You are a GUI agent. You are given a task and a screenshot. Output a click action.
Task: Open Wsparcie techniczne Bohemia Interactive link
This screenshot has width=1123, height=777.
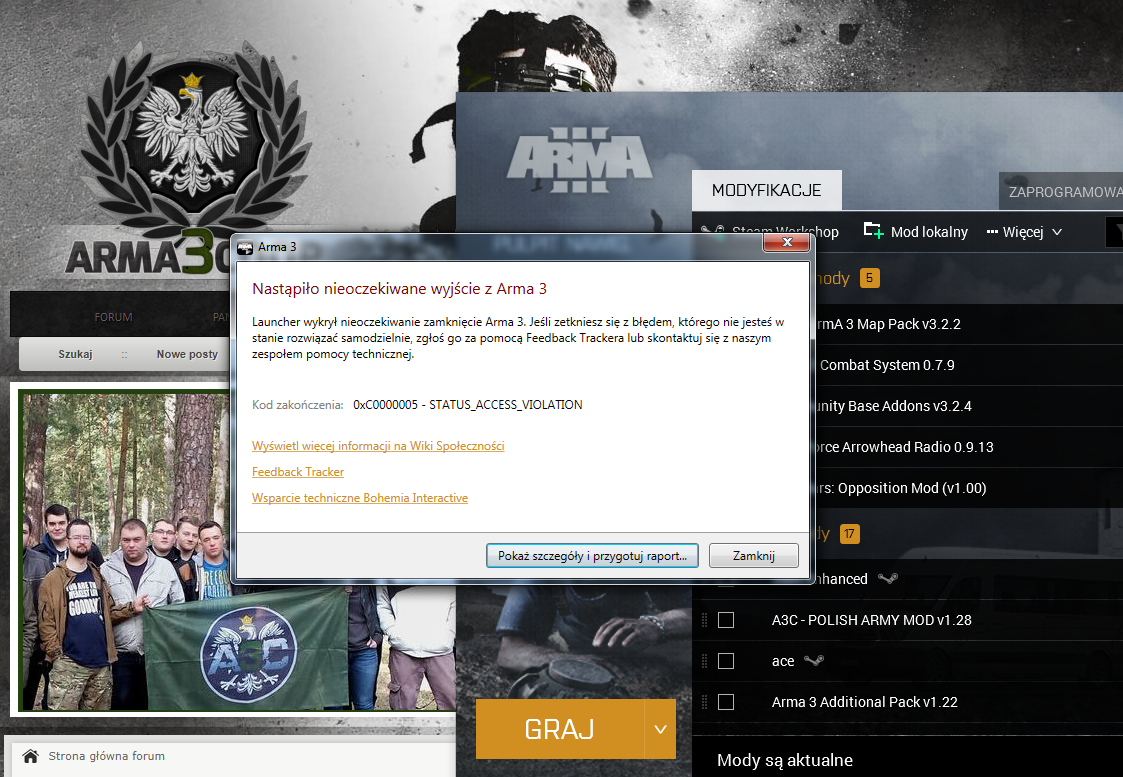click(x=360, y=498)
